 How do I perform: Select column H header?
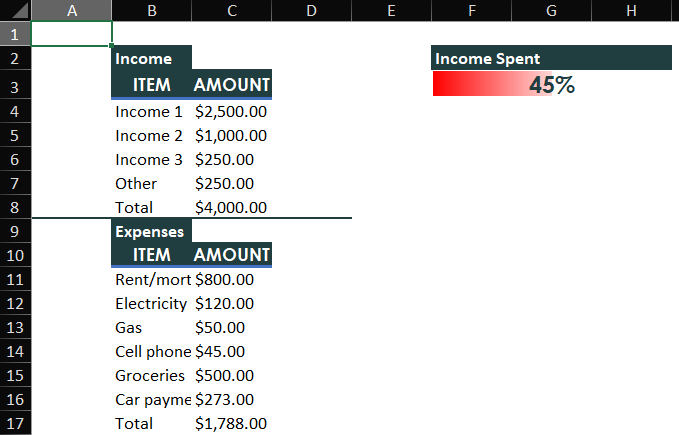tap(630, 10)
